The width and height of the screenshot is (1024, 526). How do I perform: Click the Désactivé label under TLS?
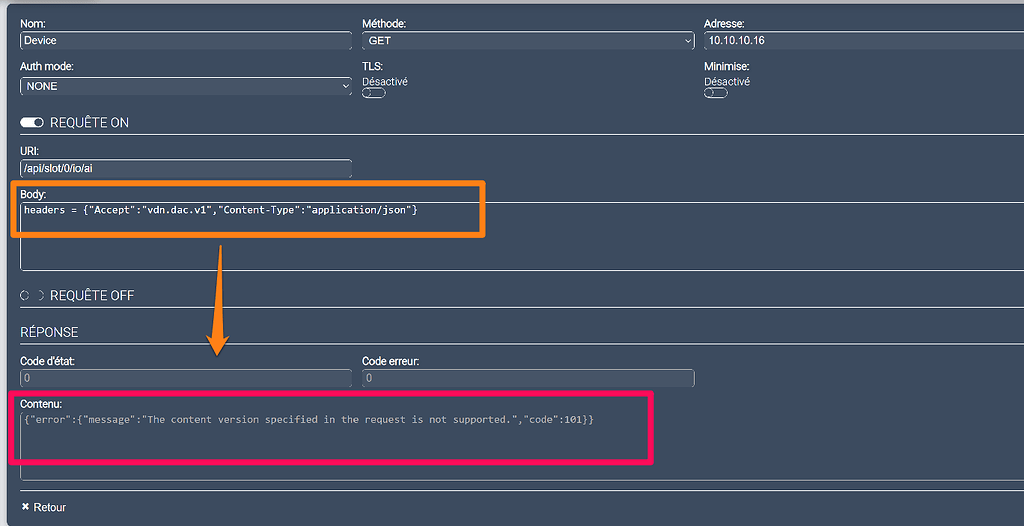[x=385, y=82]
